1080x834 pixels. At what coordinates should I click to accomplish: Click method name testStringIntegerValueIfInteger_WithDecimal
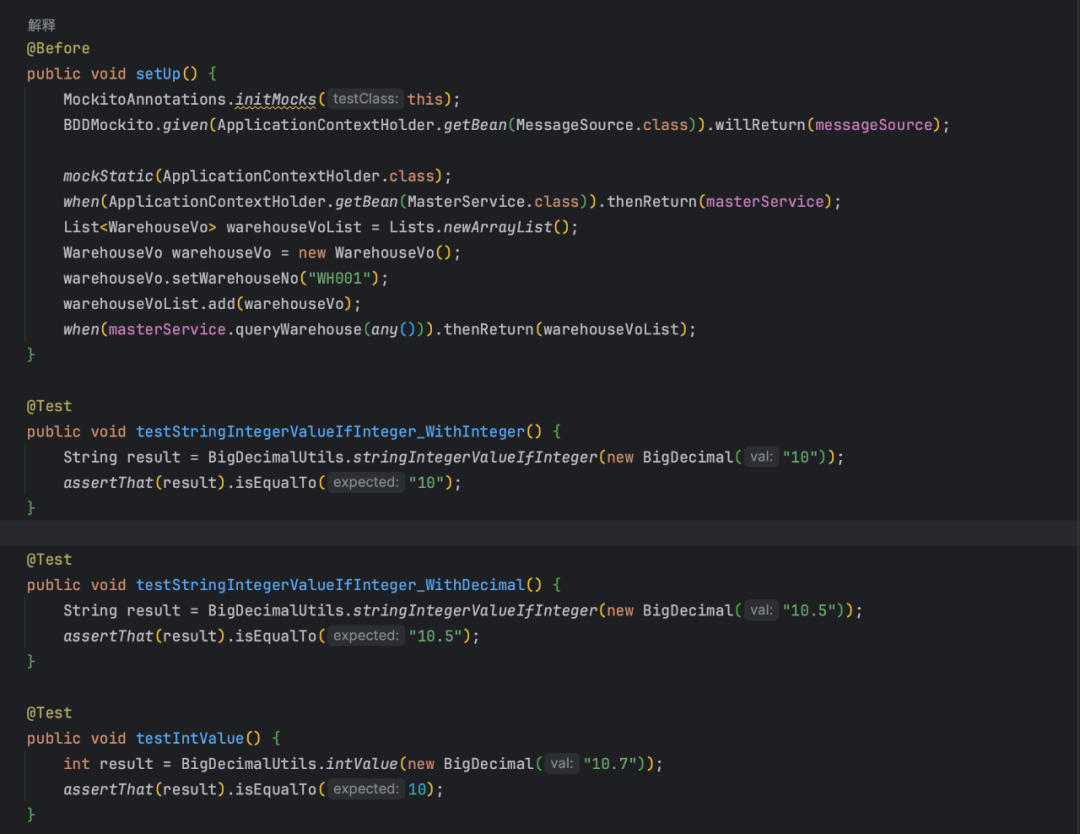coord(330,585)
